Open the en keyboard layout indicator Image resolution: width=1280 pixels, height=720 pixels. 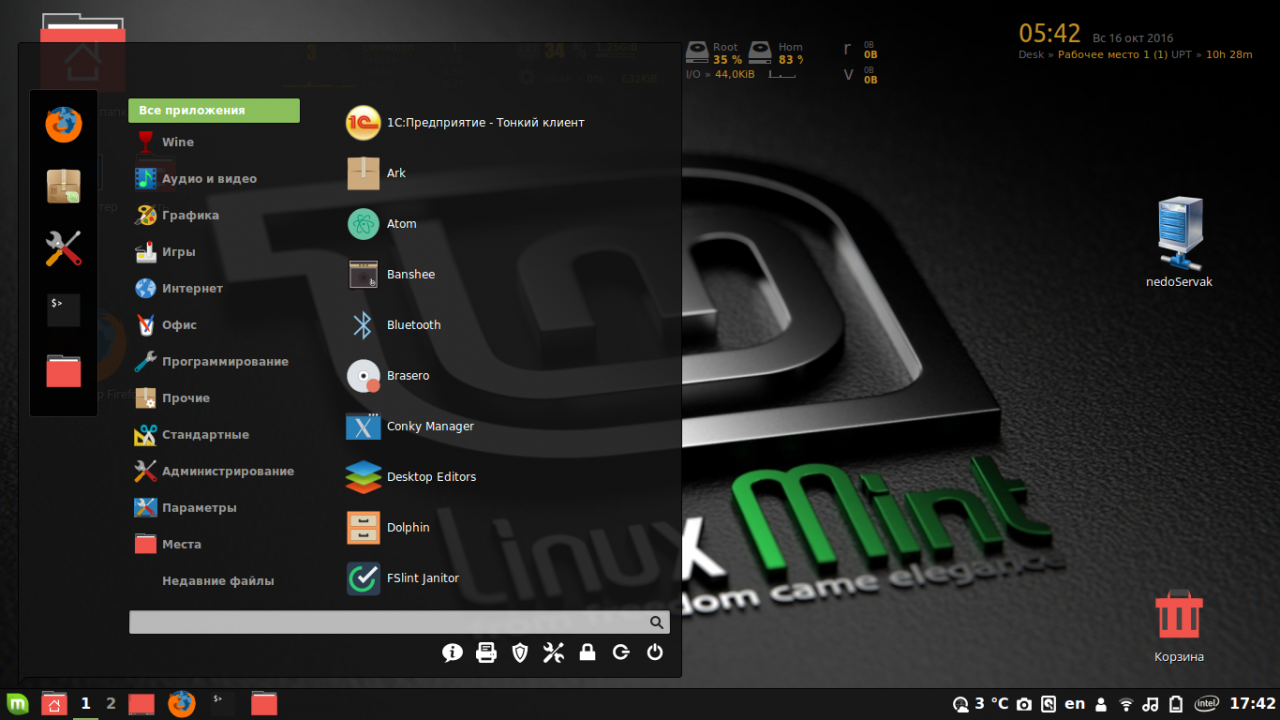click(x=1075, y=704)
